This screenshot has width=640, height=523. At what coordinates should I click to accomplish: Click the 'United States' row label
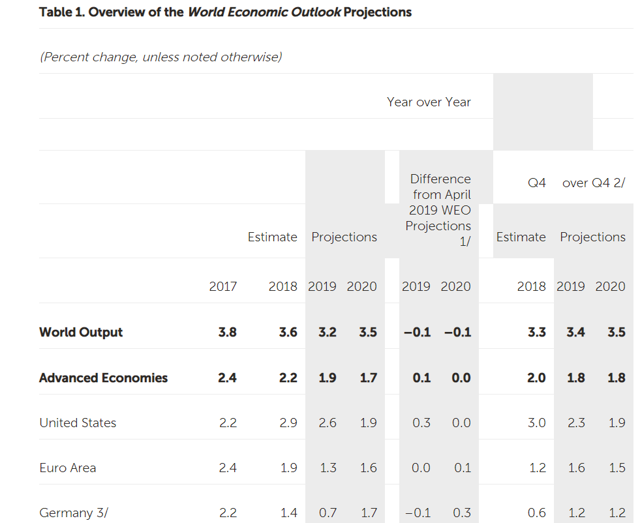tap(78, 423)
